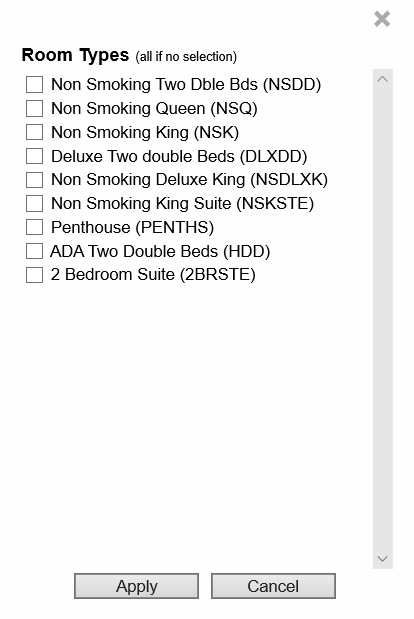Select Non Smoking King (NSK) checkbox

point(34,132)
